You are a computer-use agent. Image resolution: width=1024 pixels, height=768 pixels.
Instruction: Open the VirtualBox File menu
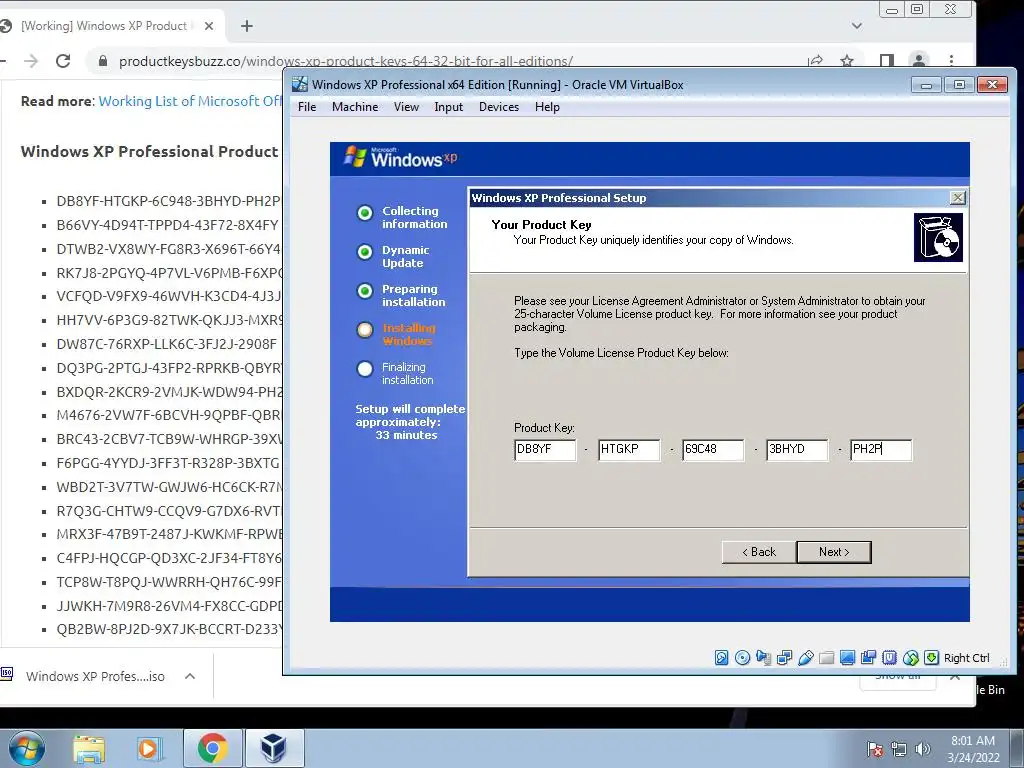click(x=307, y=107)
